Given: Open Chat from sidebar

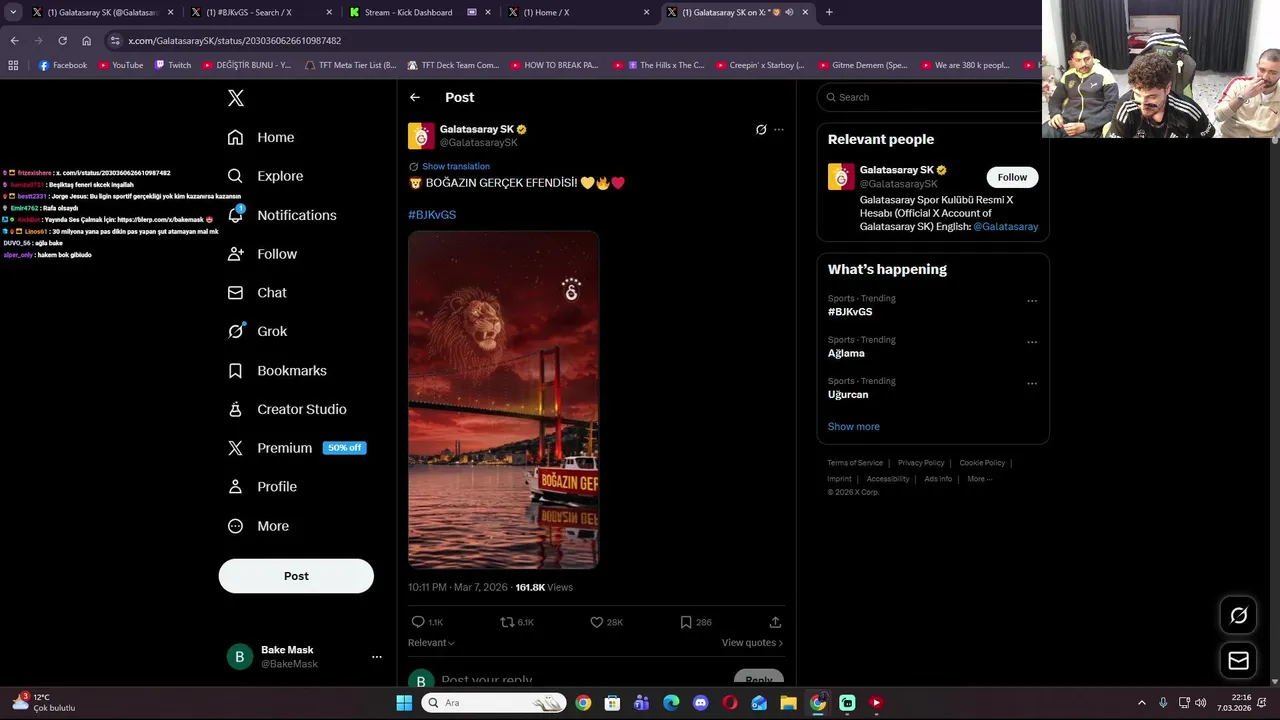Looking at the screenshot, I should pos(257,293).
